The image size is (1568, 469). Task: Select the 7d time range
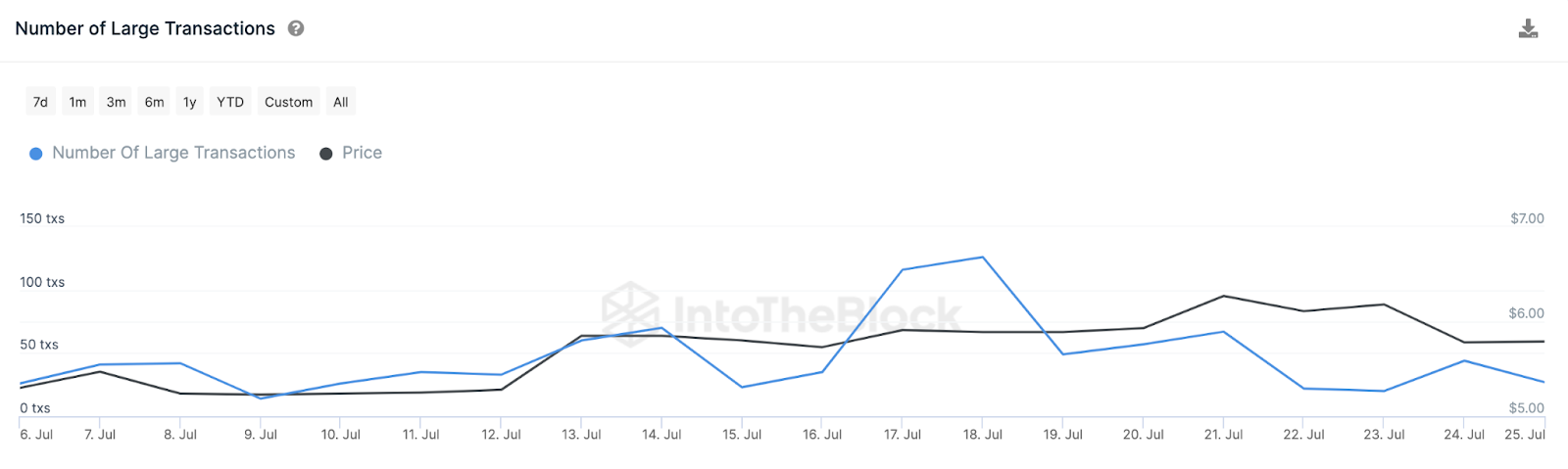tap(40, 102)
